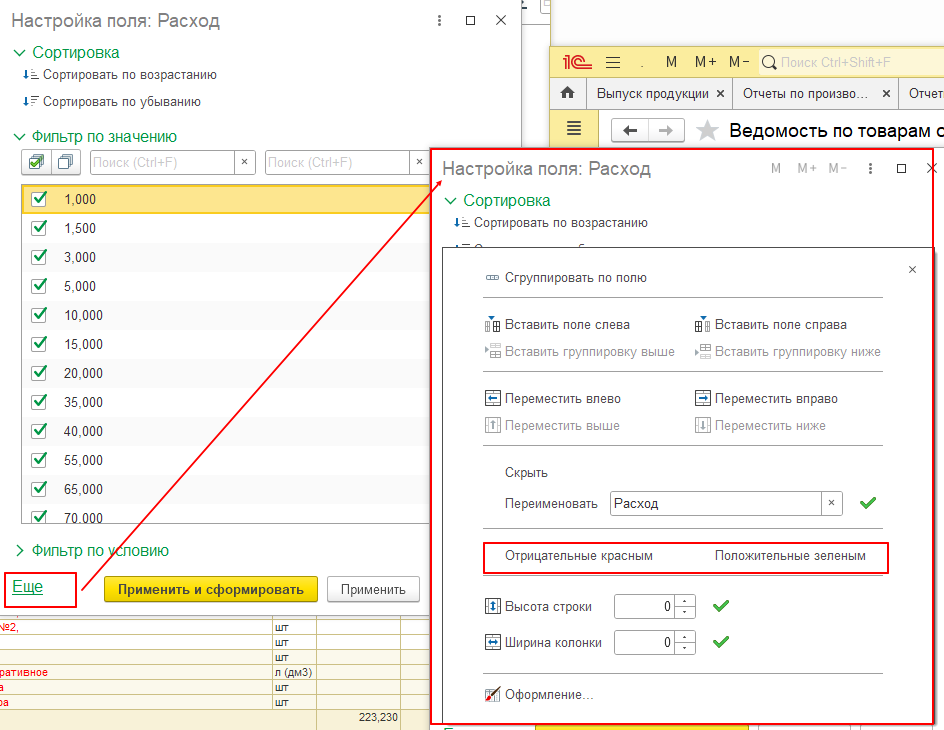Uncheck the 1,000 value checkbox

40,199
